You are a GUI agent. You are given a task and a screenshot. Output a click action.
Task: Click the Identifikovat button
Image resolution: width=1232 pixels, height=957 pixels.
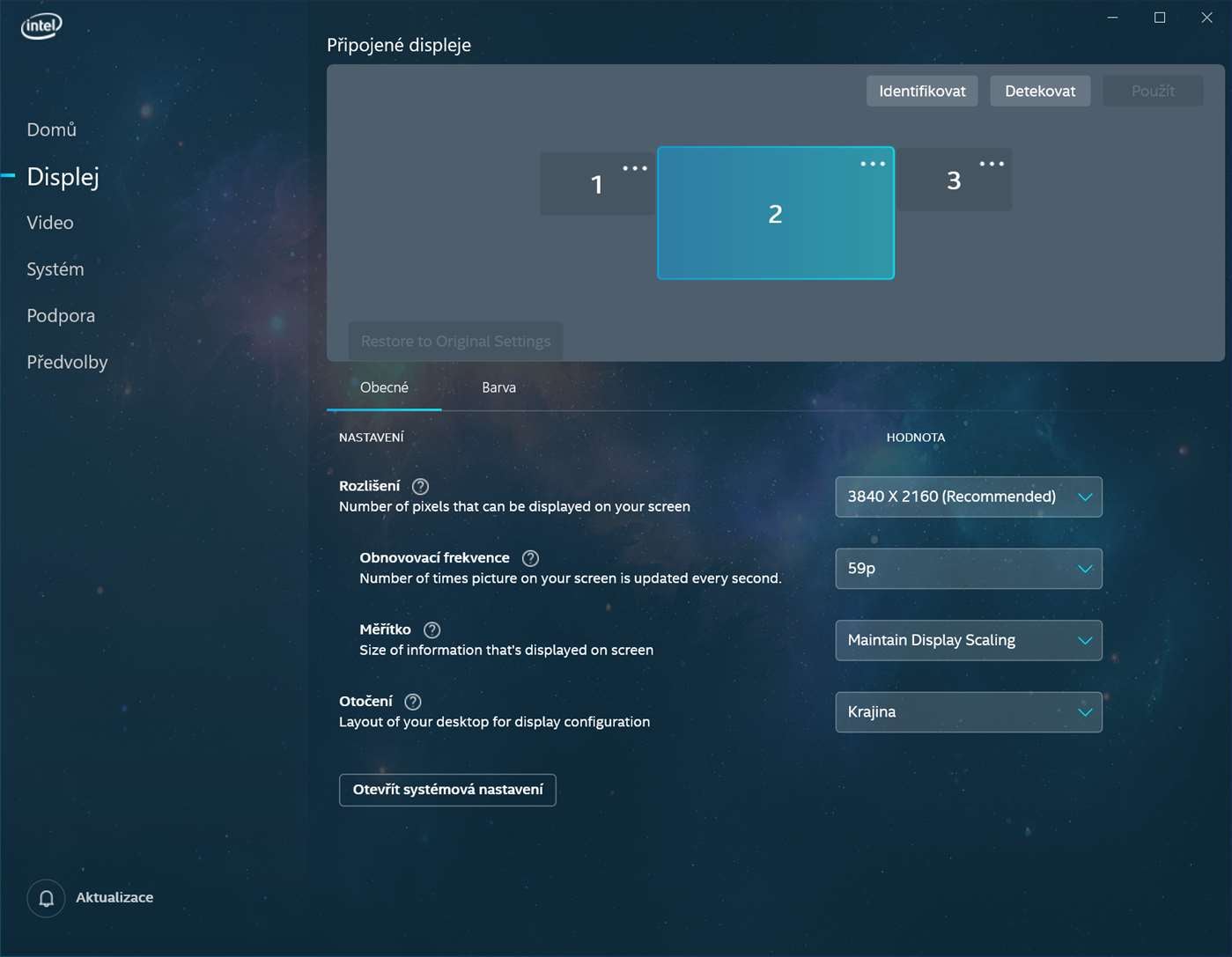[922, 91]
